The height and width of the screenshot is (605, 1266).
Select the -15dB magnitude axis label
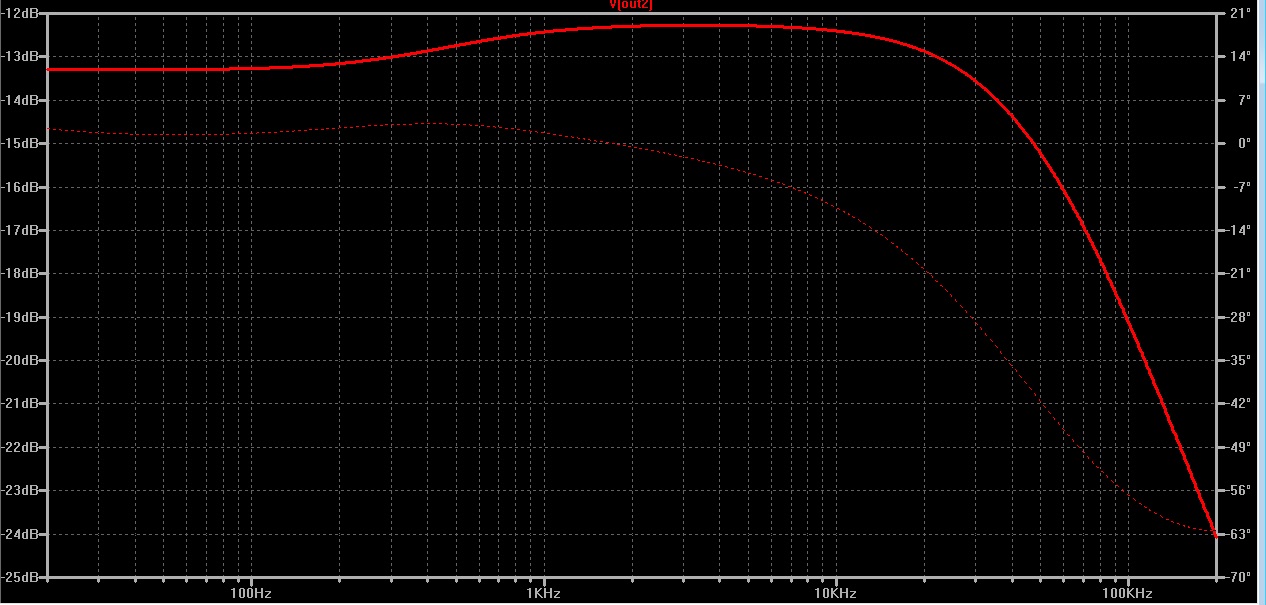[x=20, y=143]
